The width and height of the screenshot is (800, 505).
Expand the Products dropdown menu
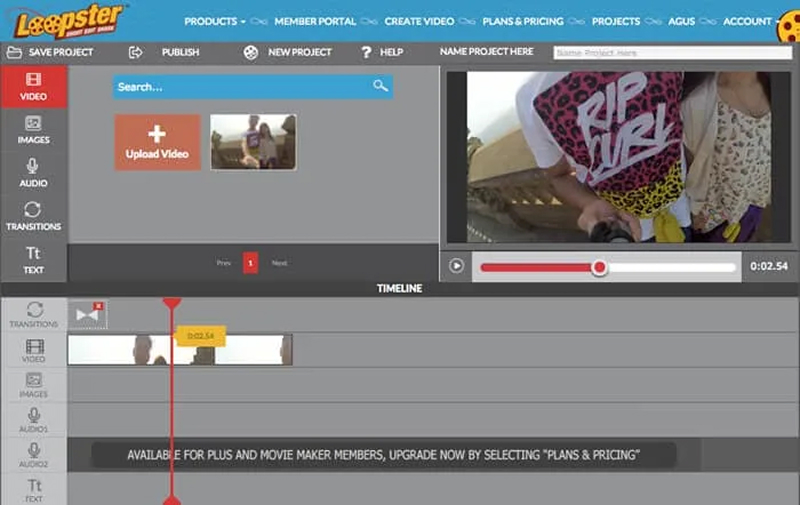pos(215,21)
